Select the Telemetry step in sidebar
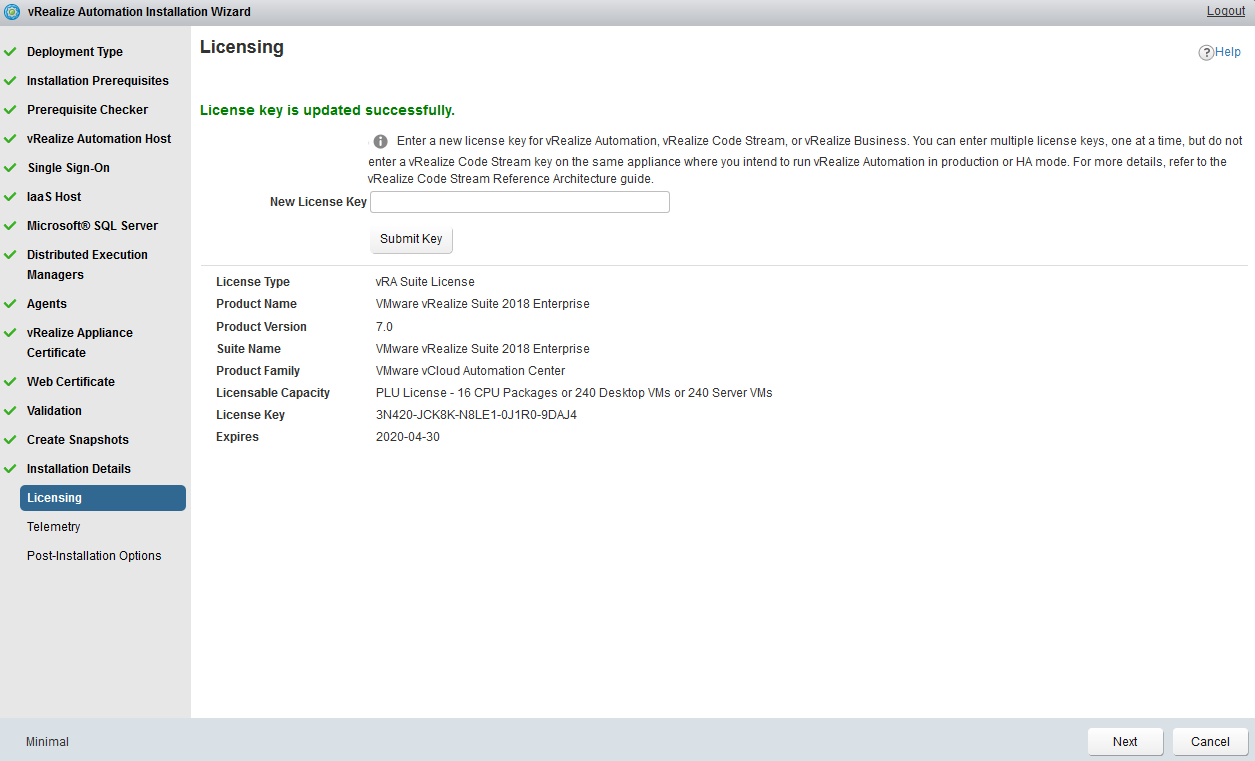The width and height of the screenshot is (1255, 761). pos(54,527)
